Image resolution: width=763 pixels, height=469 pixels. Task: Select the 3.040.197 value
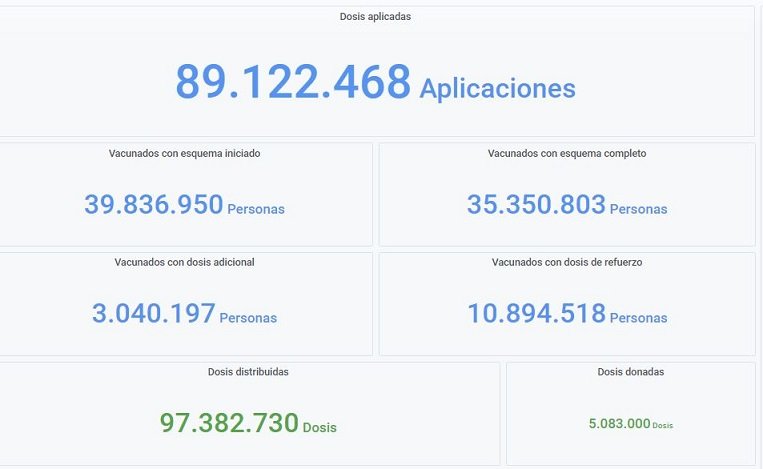pyautogui.click(x=154, y=313)
